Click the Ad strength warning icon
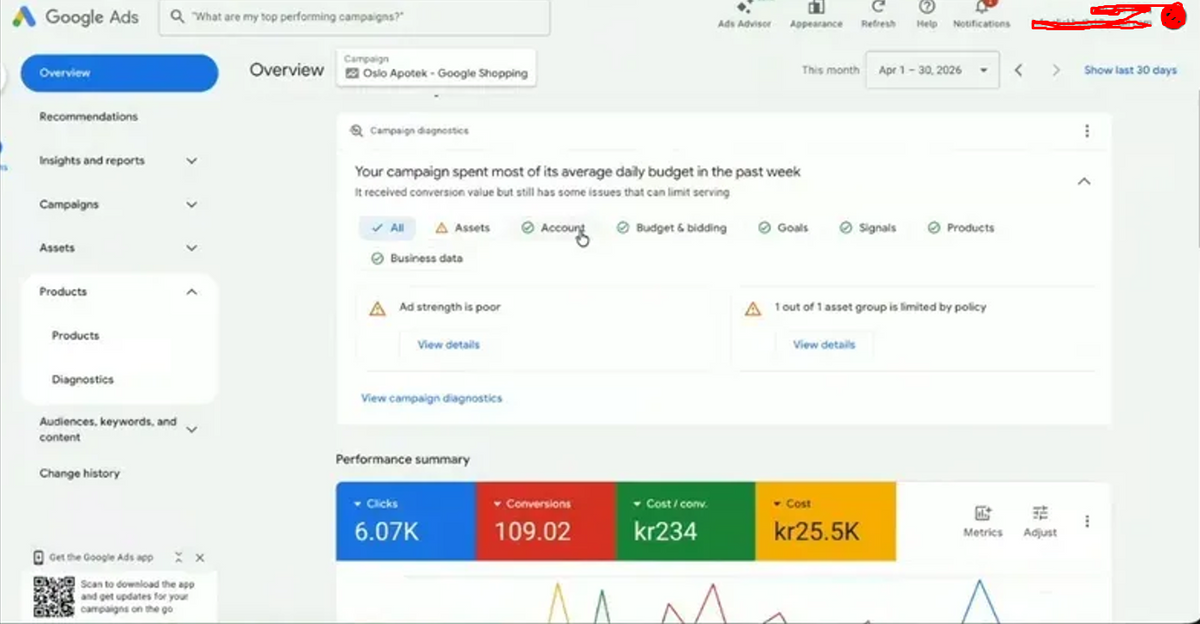The image size is (1200, 624). (377, 309)
